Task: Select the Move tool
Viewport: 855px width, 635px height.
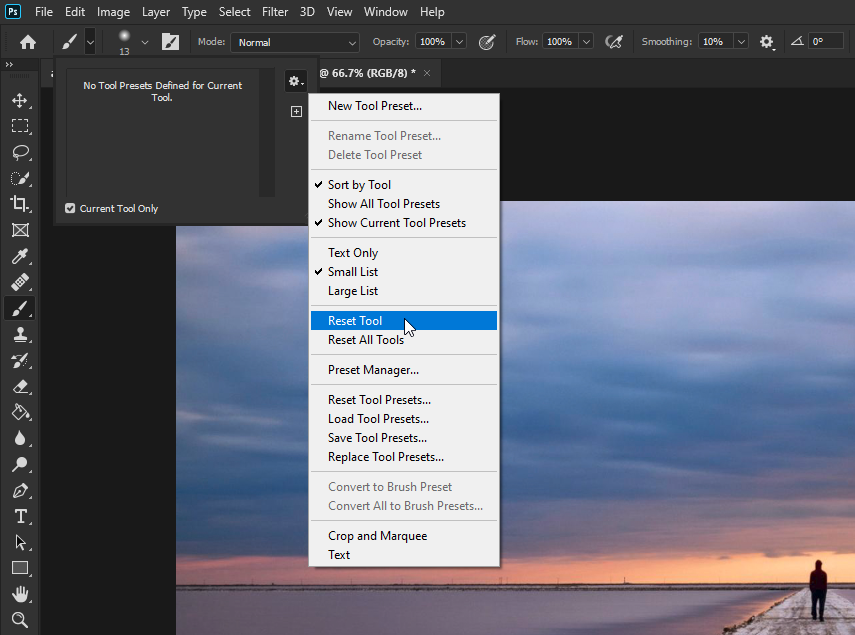Action: click(x=19, y=100)
